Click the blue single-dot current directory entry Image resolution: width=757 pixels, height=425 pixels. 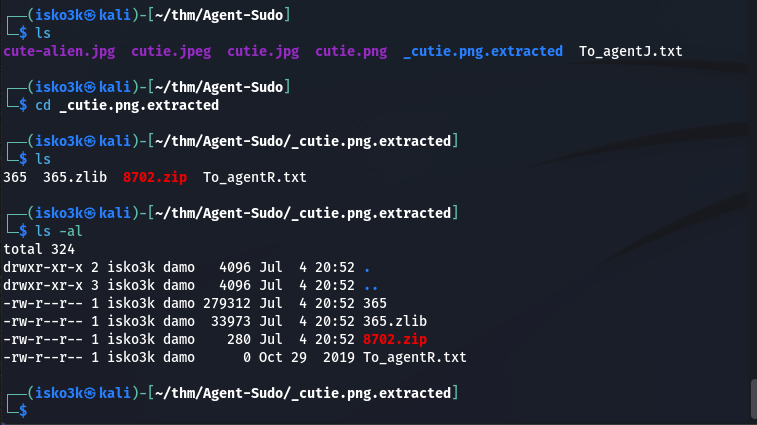[367, 267]
